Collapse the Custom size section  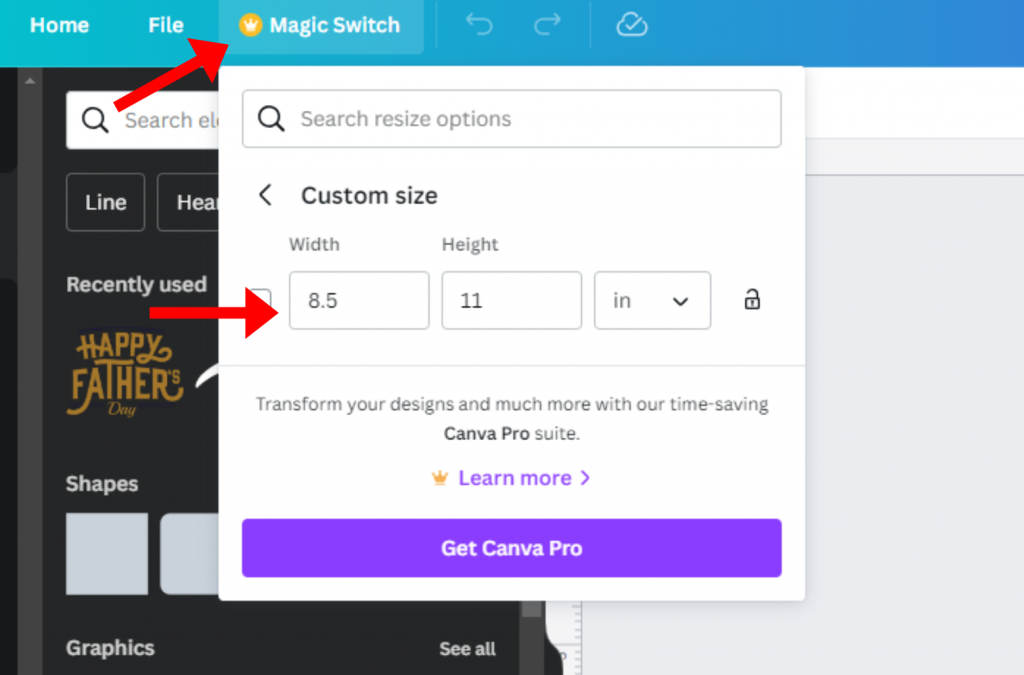[265, 195]
